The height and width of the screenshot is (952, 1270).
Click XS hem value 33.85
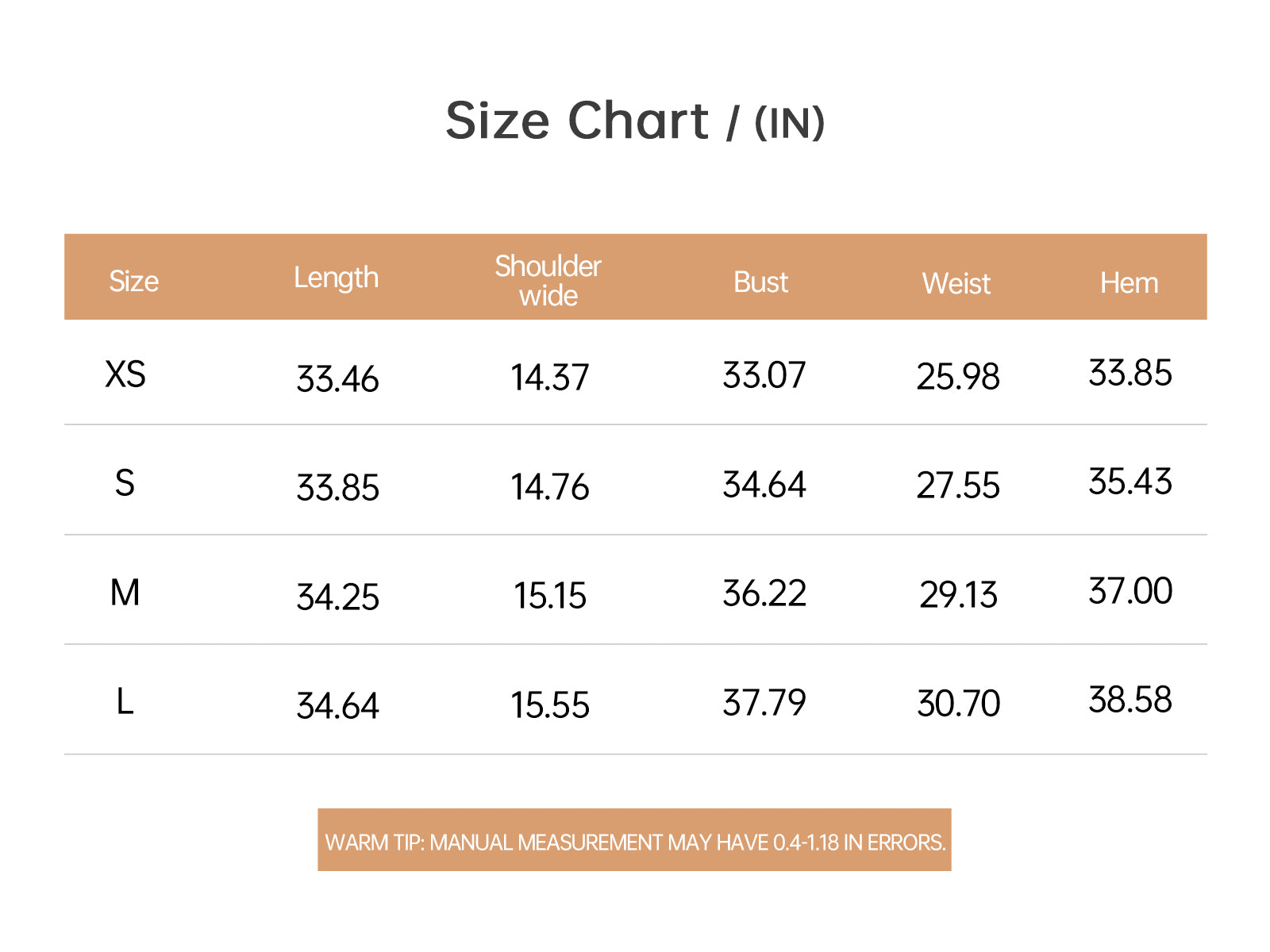(x=1130, y=373)
